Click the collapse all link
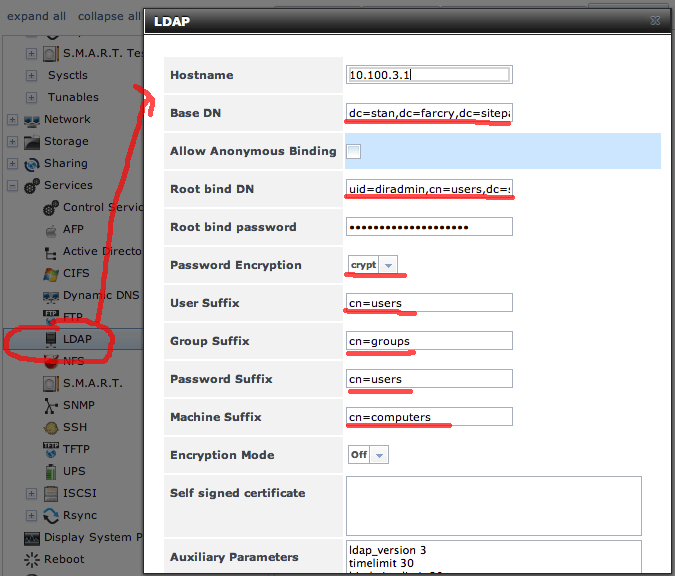The height and width of the screenshot is (576, 675). click(x=108, y=16)
